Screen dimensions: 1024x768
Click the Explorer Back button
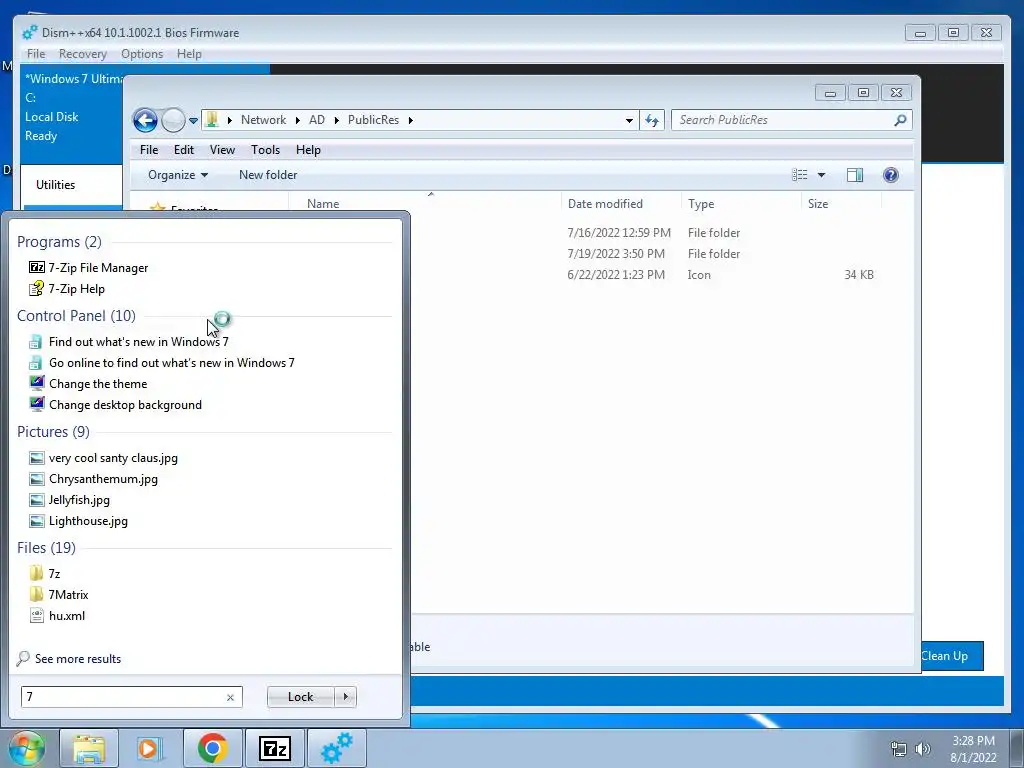pos(145,120)
